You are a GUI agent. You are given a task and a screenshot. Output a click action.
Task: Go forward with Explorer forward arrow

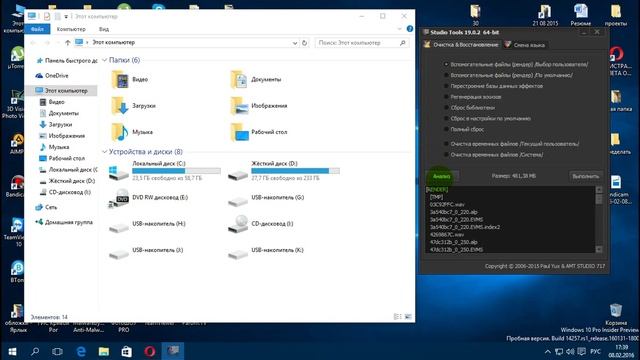tap(47, 42)
